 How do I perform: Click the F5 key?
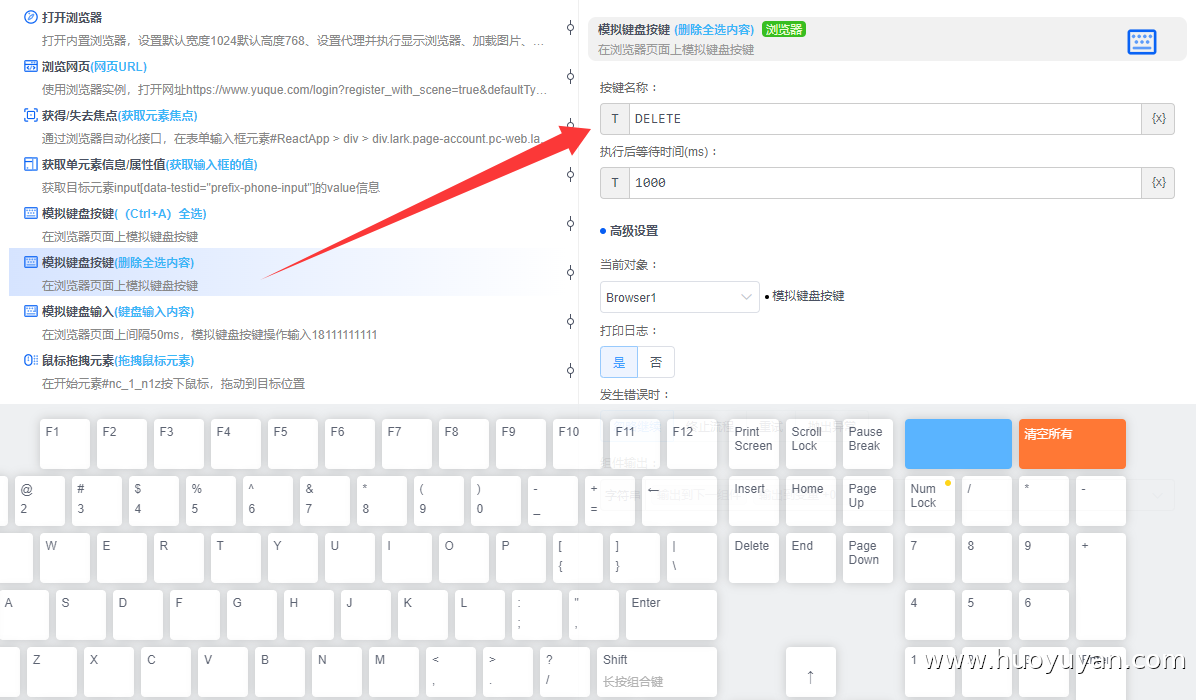293,444
